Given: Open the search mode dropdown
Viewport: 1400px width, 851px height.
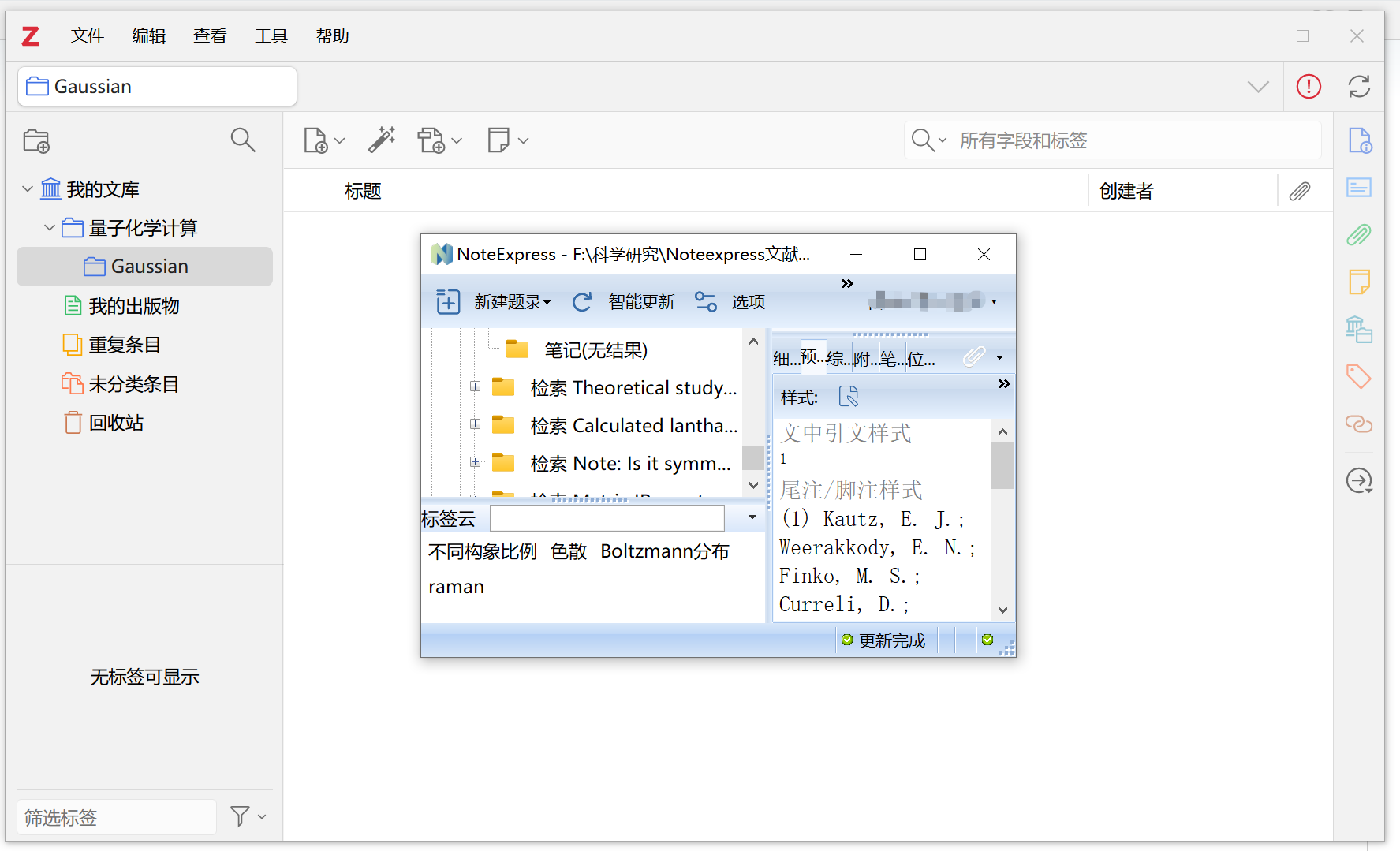Looking at the screenshot, I should pyautogui.click(x=928, y=140).
